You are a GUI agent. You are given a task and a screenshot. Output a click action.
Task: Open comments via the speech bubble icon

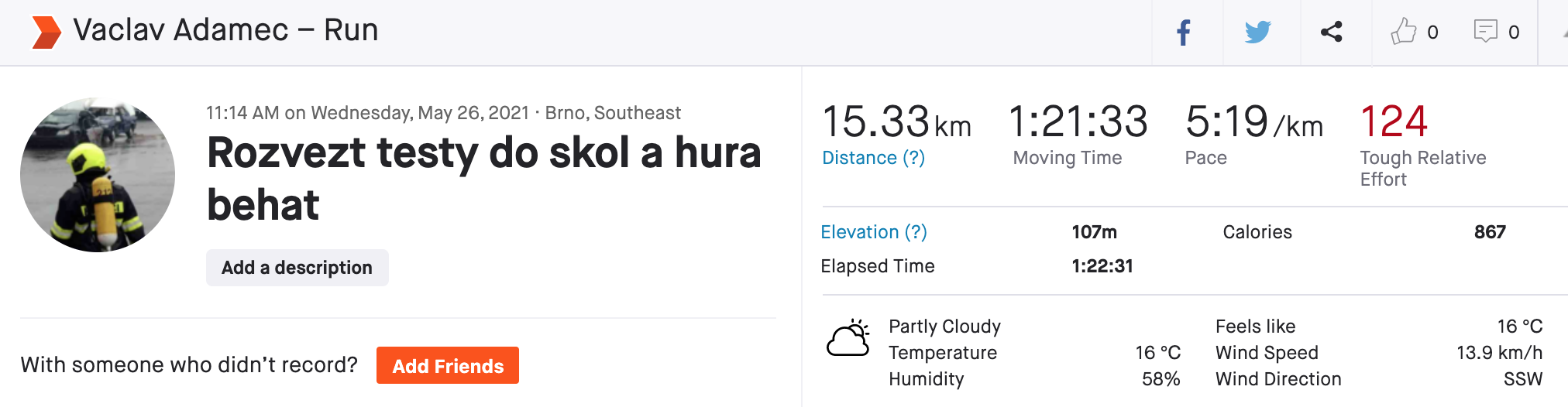pyautogui.click(x=1485, y=31)
